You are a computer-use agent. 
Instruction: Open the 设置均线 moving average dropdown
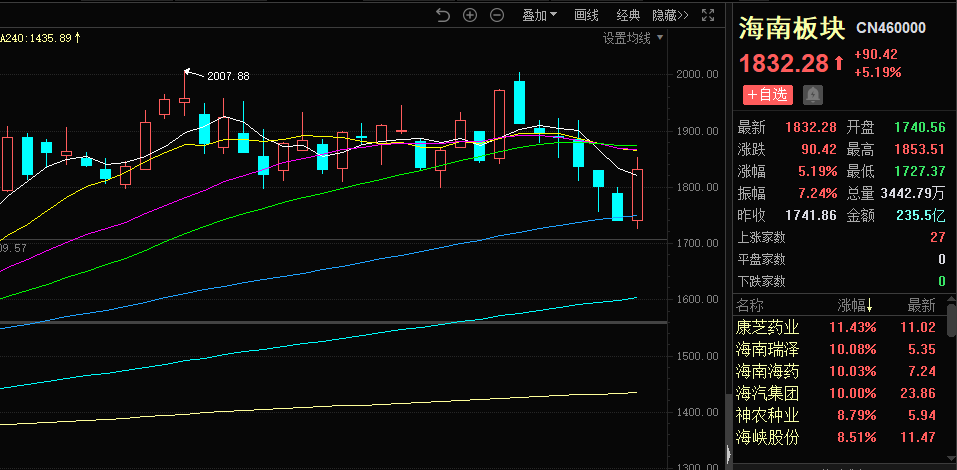tap(632, 38)
